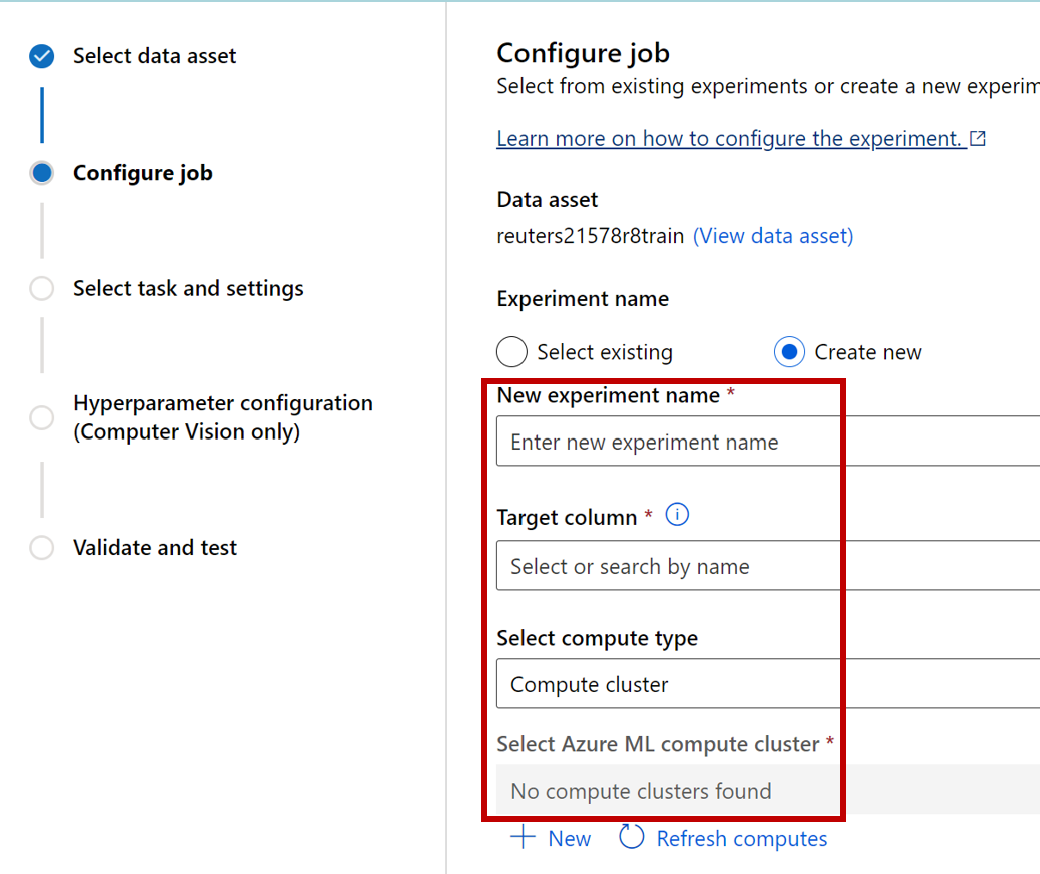
Task: Click the Experiment name label
Action: click(582, 299)
